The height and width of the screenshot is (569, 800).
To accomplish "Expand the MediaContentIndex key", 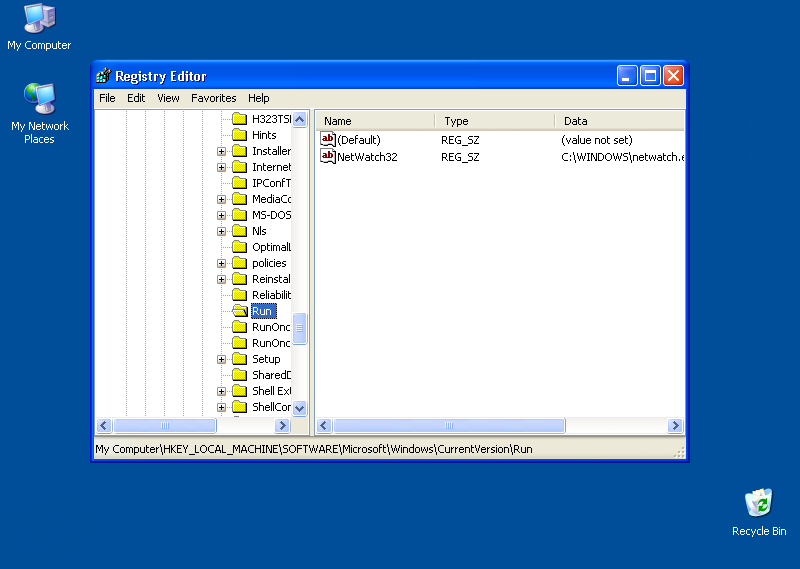I will pos(221,200).
